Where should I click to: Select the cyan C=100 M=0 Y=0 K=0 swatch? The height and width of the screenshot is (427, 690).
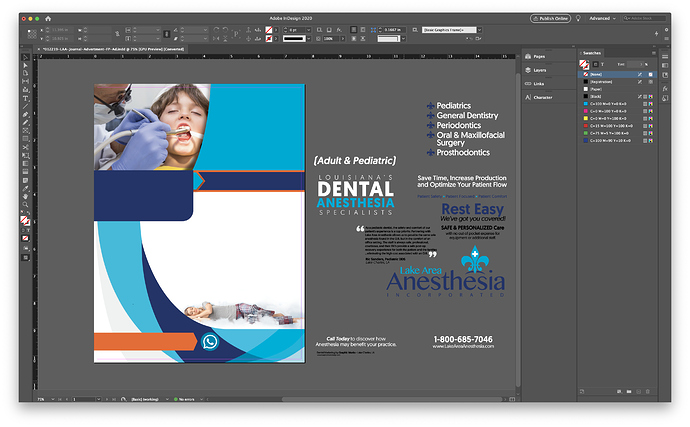[617, 104]
